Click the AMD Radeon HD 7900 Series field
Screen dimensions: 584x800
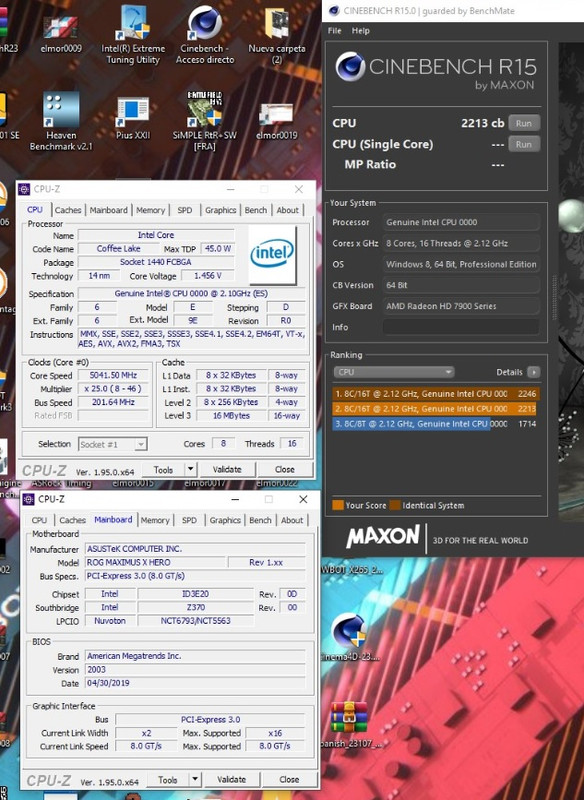coord(461,306)
